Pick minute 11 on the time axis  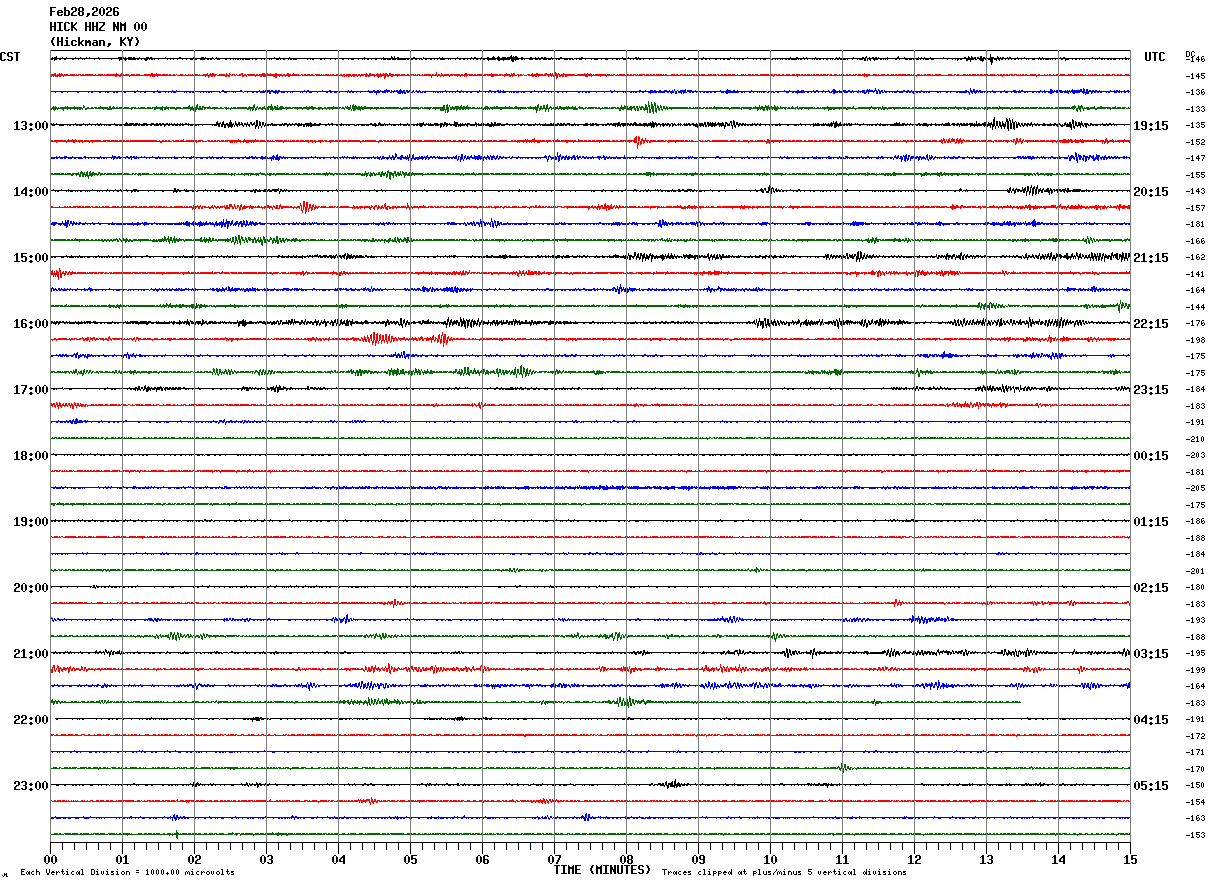842,859
